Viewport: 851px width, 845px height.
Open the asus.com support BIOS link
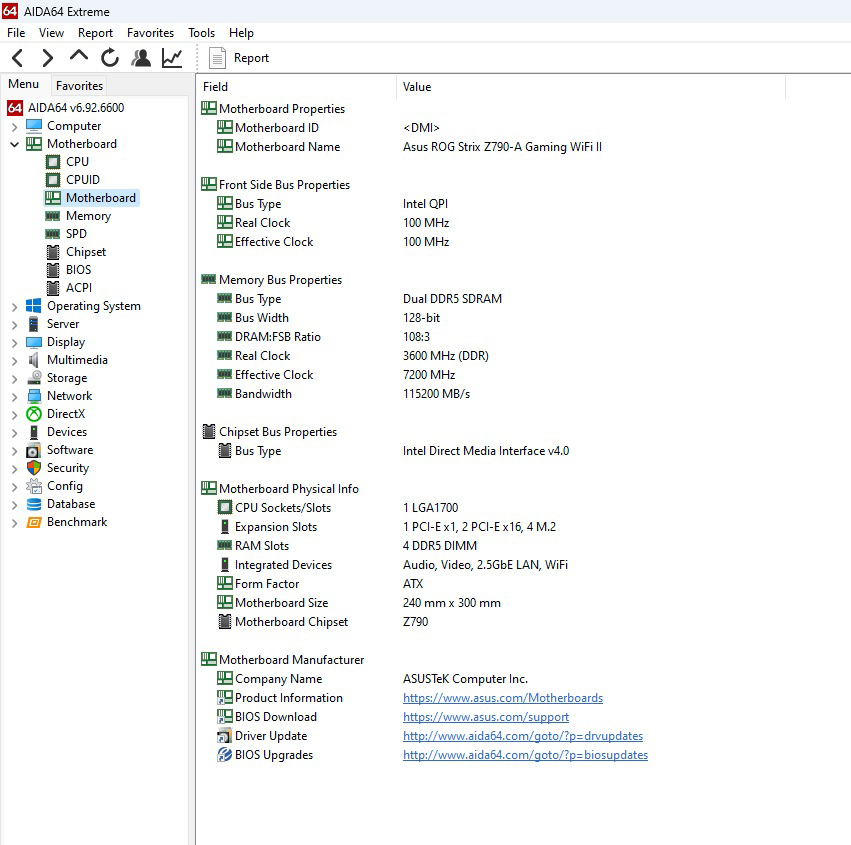486,717
